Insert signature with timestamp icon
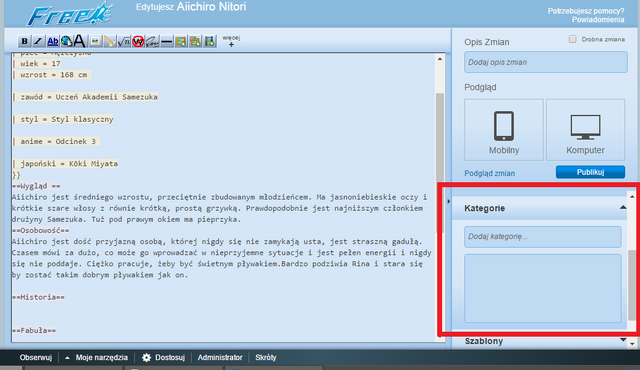The height and width of the screenshot is (370, 640). tap(152, 41)
